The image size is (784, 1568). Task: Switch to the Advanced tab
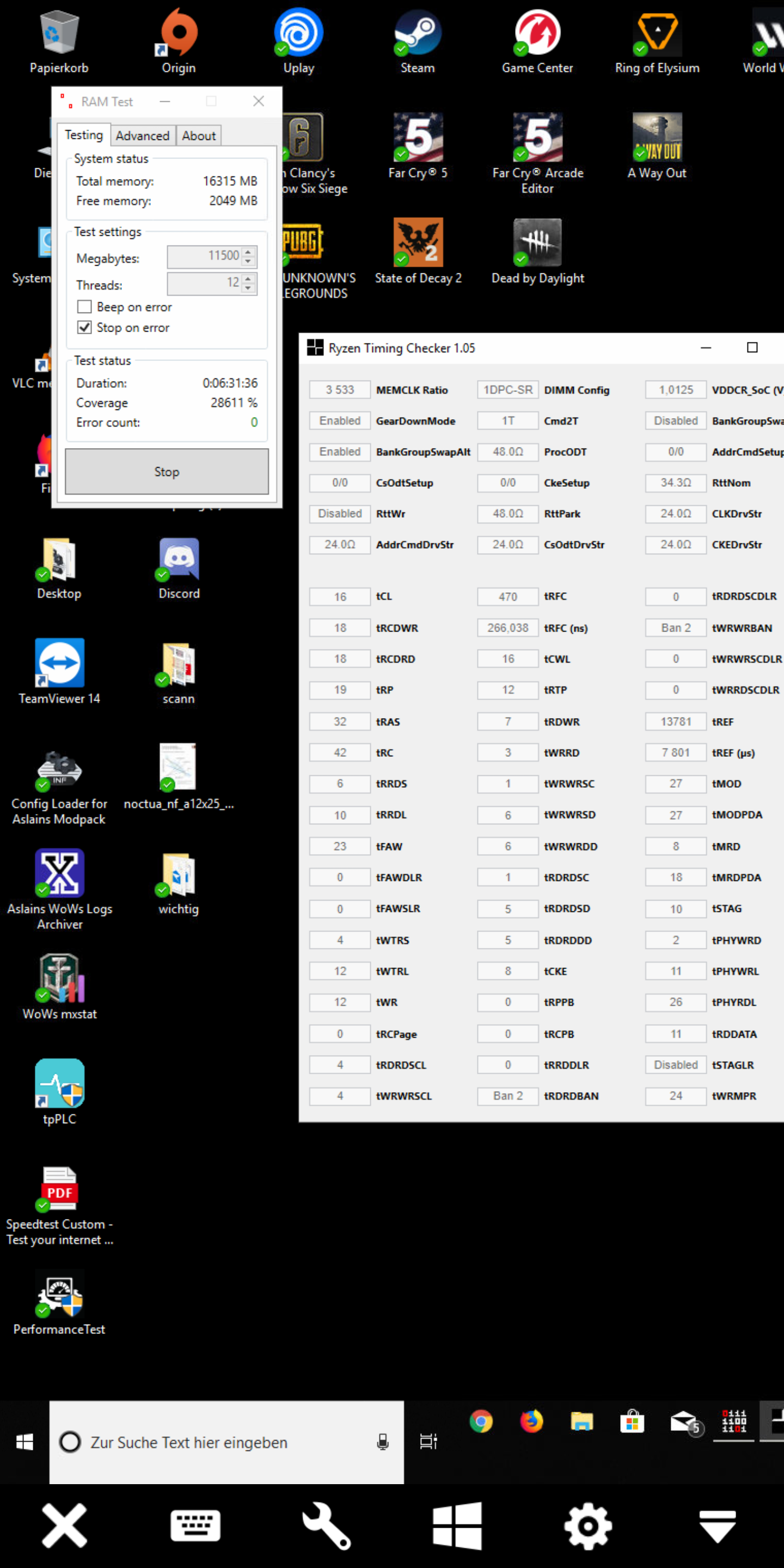coord(143,136)
